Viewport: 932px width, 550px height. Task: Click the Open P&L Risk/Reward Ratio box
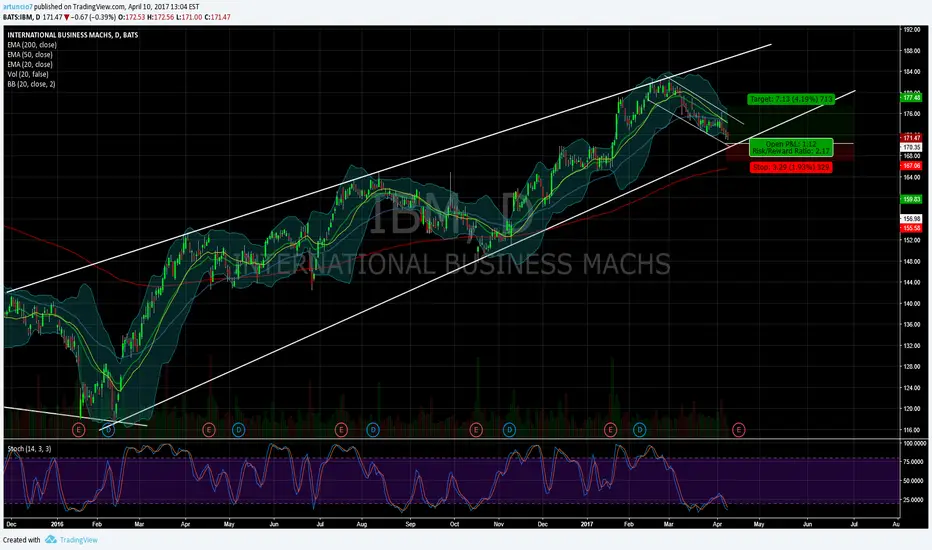point(791,147)
